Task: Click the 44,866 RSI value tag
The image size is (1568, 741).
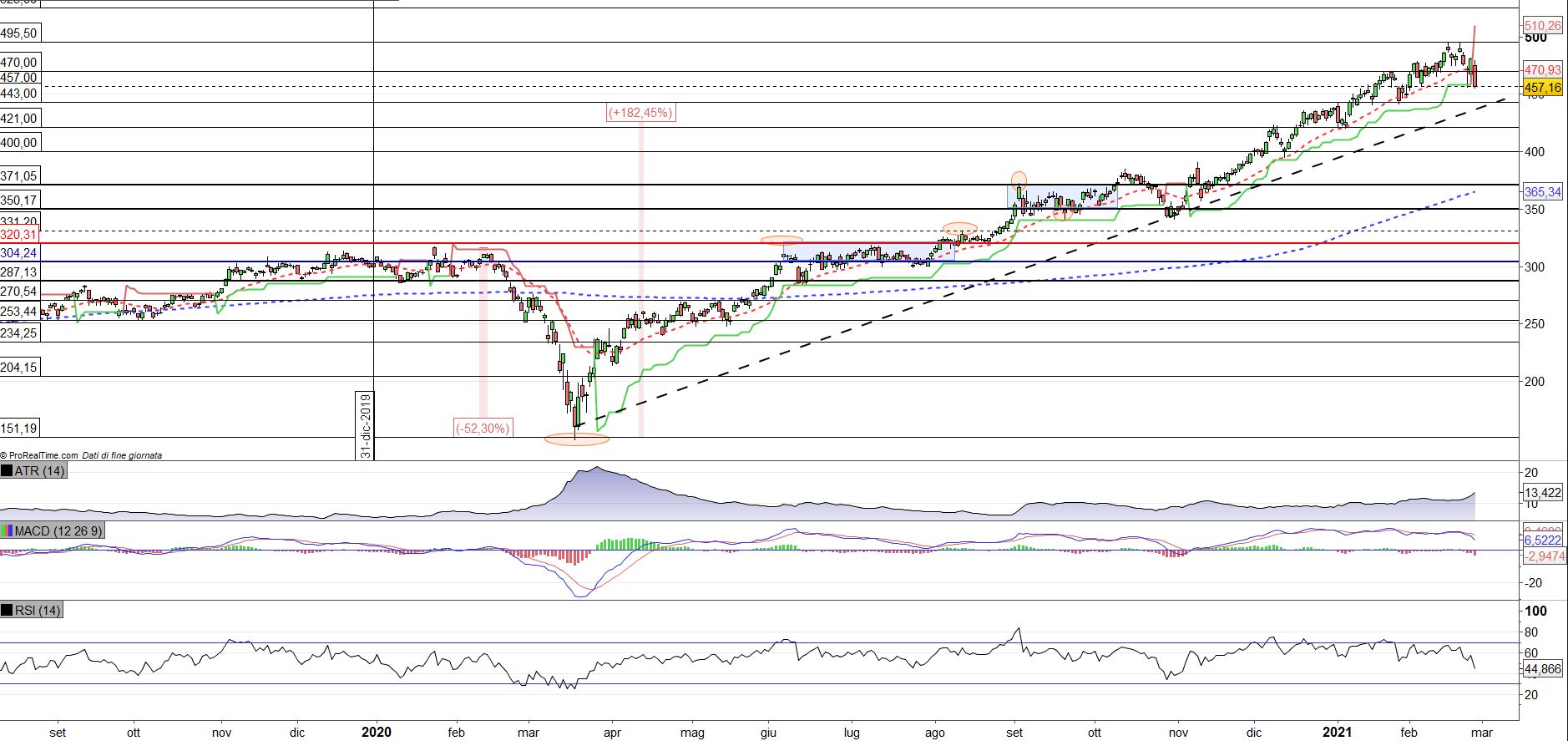Action: (x=1542, y=669)
